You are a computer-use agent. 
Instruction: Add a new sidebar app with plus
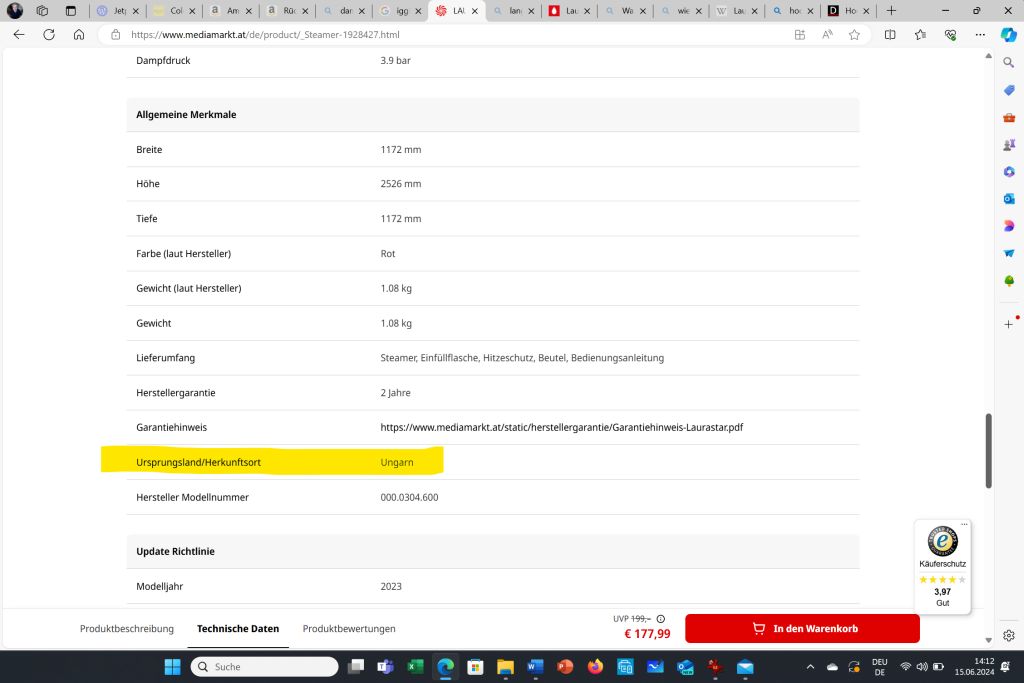tap(1008, 324)
